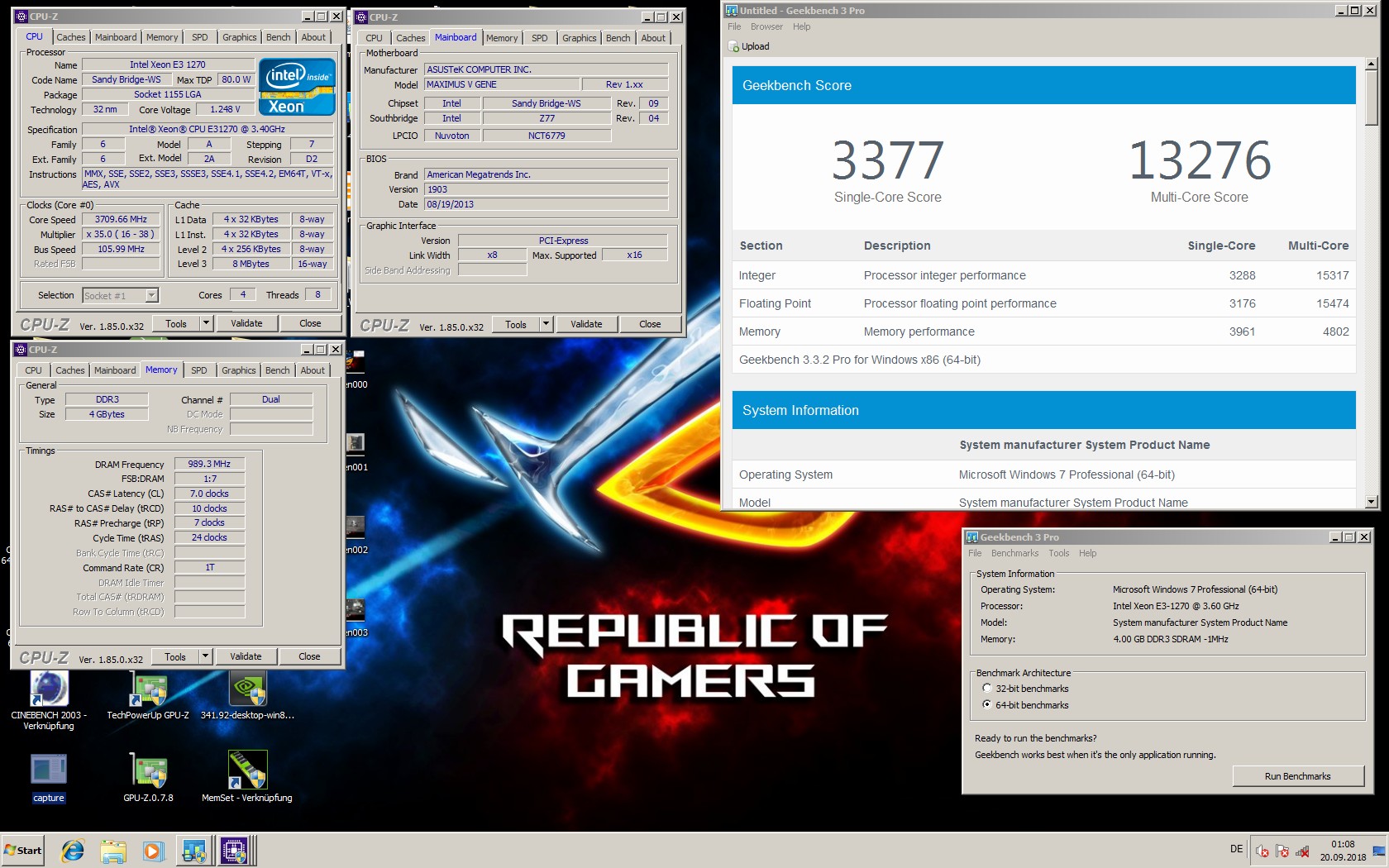
Task: Click the Intel Xeon inside logo in CPU-Z
Action: (297, 87)
